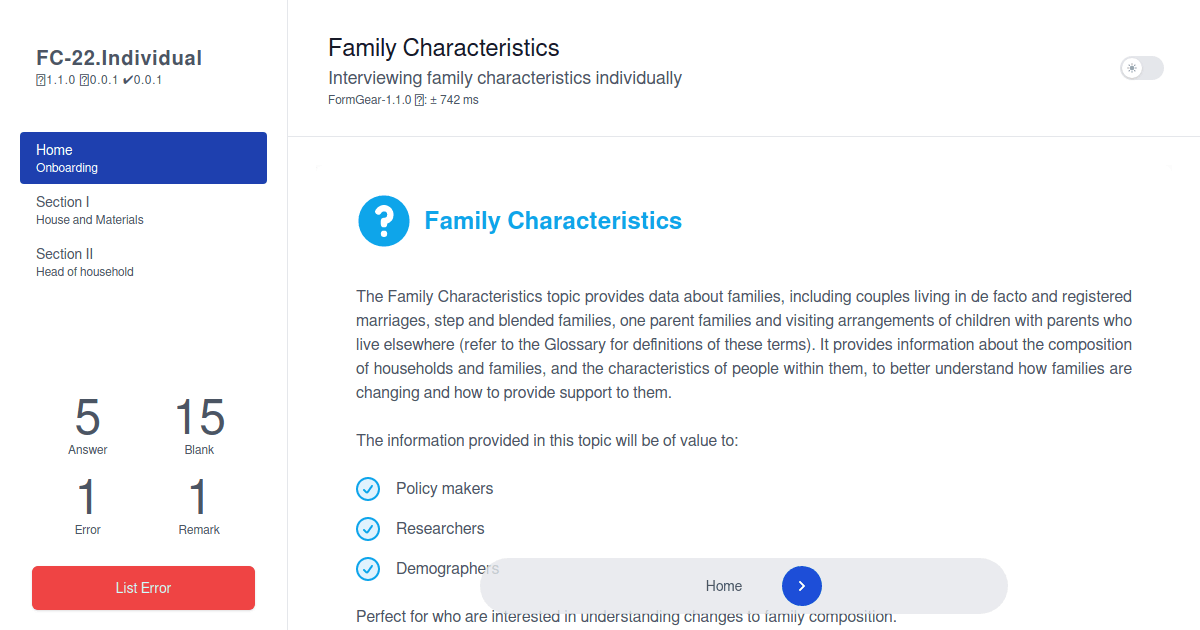This screenshot has width=1200, height=630.
Task: Click the Researchers check icon
Action: click(368, 529)
